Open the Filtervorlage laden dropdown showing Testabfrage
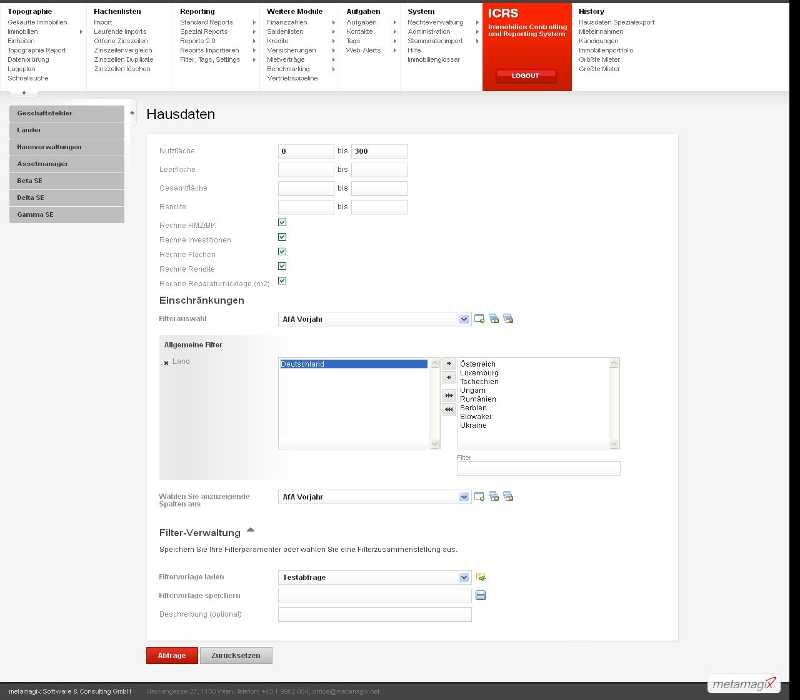The image size is (800, 700). [x=374, y=578]
